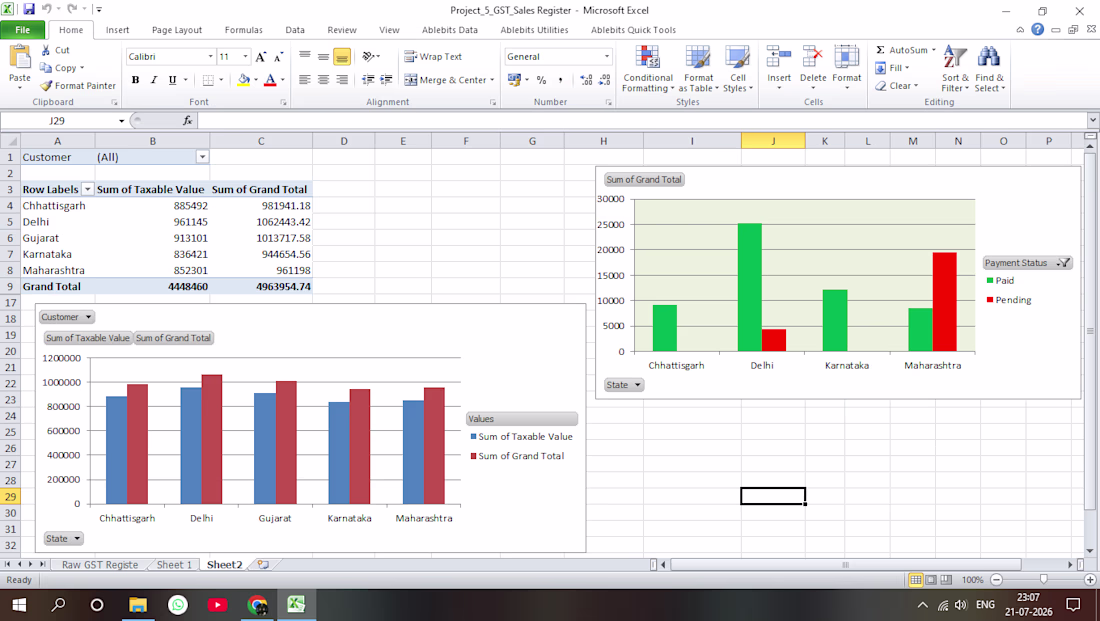Viewport: 1100px width, 621px height.
Task: Toggle Middle Align vertical alignment
Action: [323, 56]
